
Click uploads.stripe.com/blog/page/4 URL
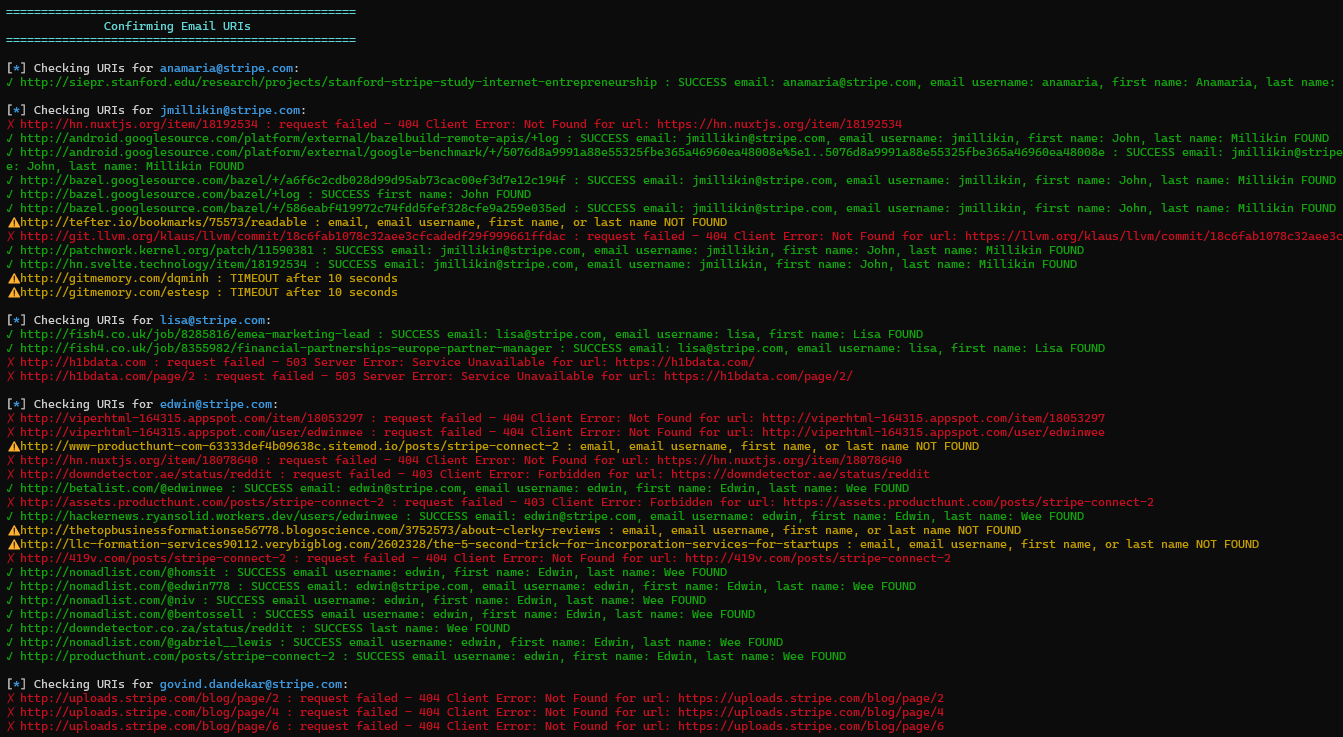149,712
